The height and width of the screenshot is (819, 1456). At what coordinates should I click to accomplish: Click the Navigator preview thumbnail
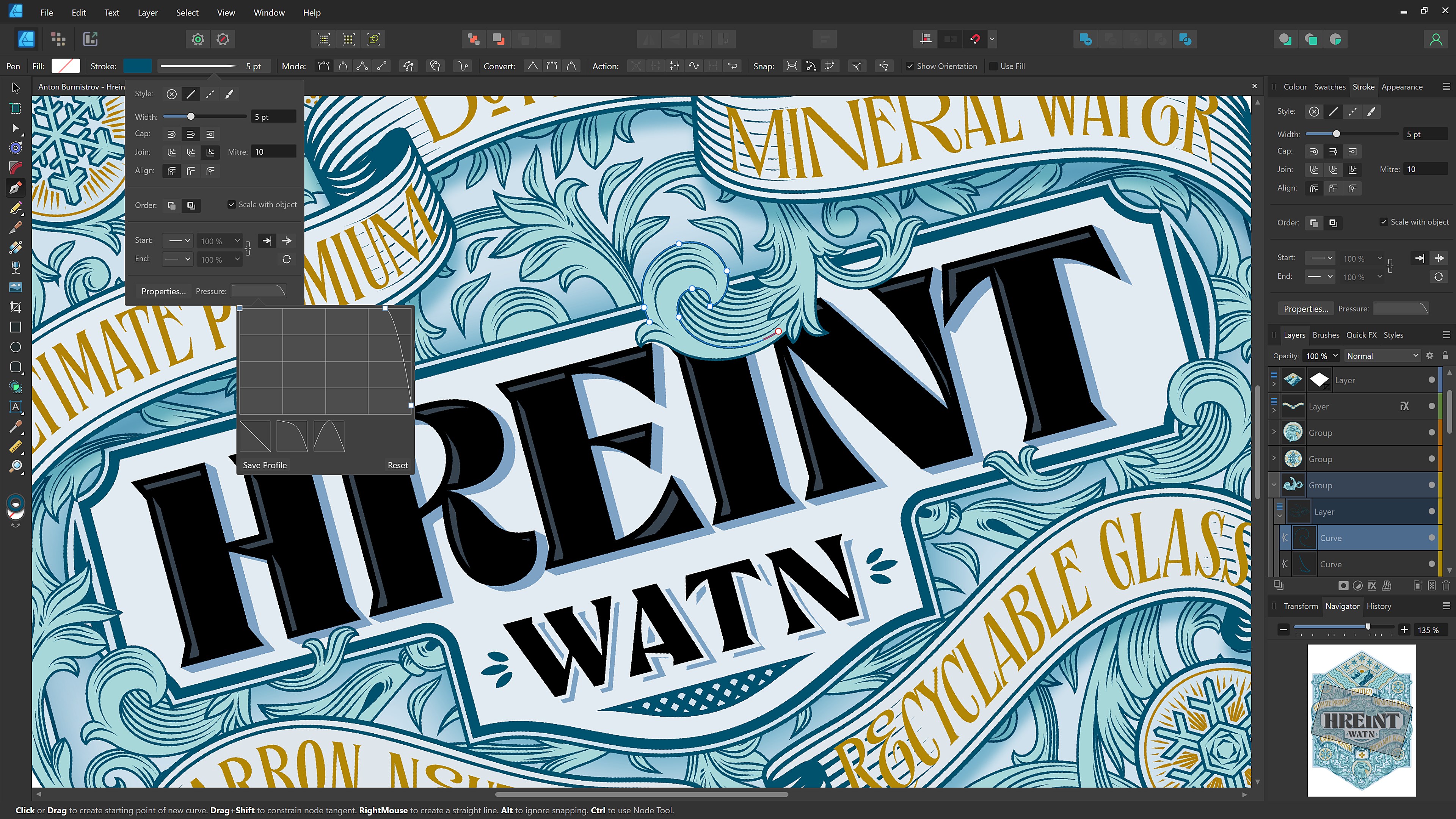coord(1361,720)
